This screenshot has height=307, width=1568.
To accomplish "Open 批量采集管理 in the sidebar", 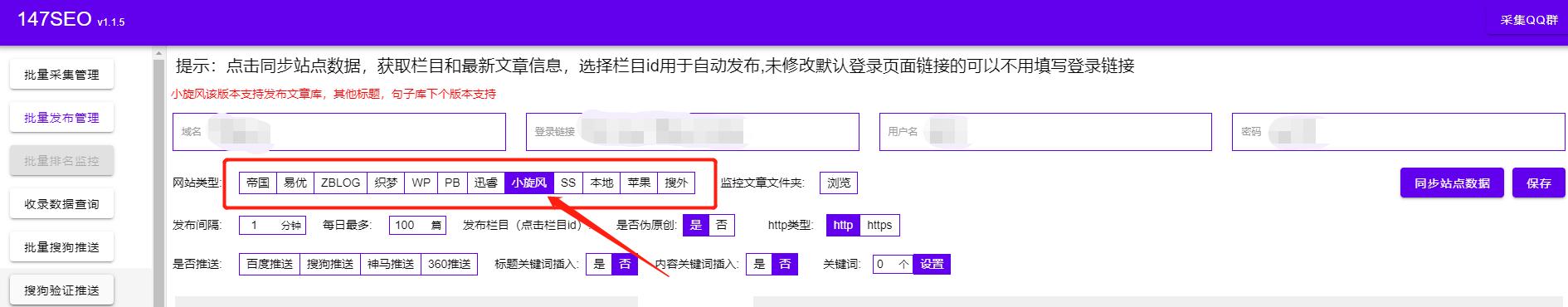I will pos(61,75).
